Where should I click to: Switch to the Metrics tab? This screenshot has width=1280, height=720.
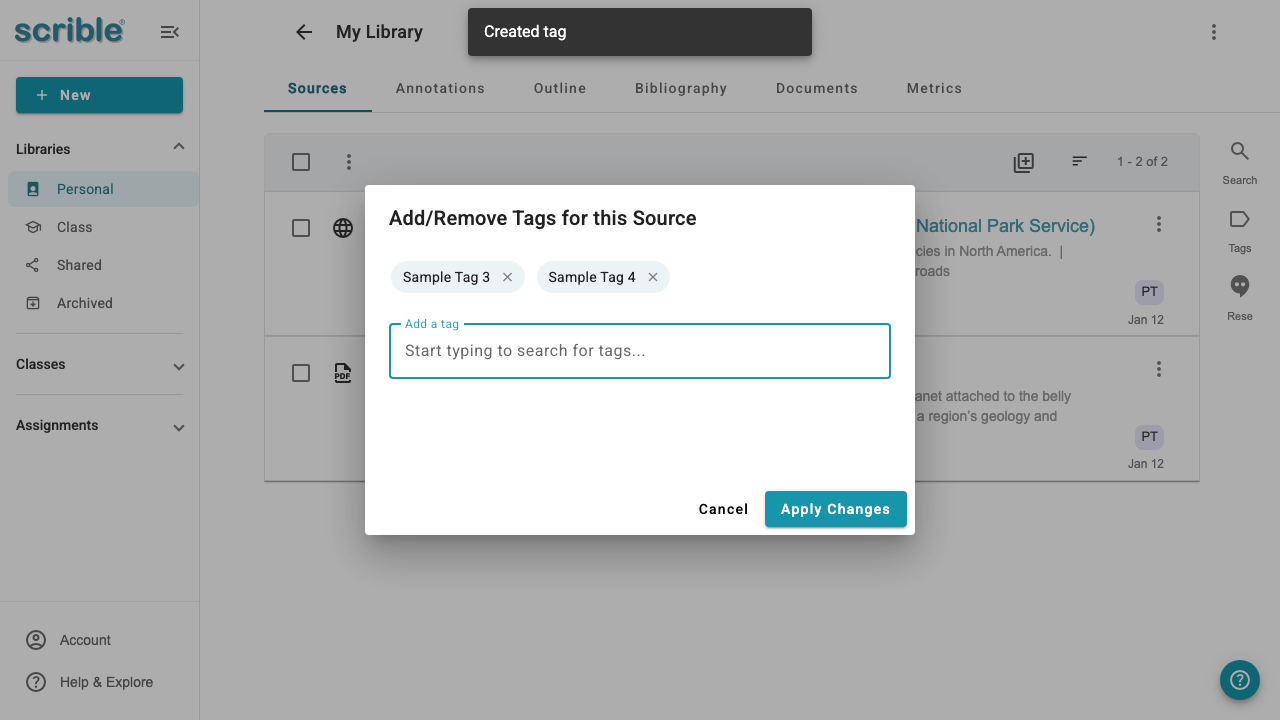(934, 88)
